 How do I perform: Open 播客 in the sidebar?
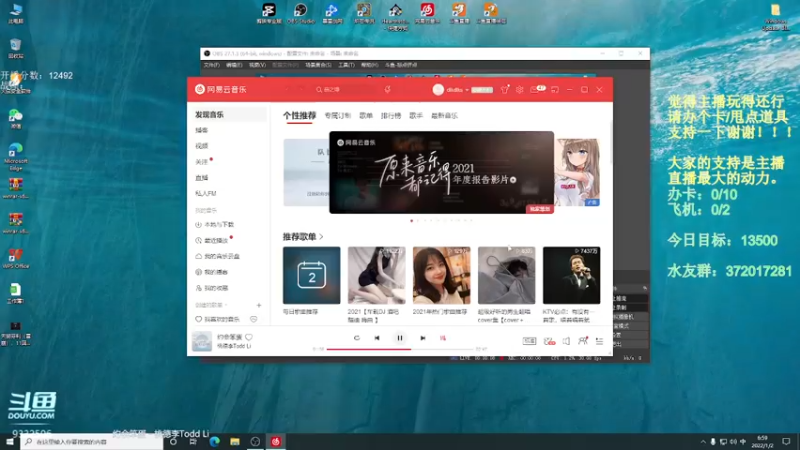[202, 130]
